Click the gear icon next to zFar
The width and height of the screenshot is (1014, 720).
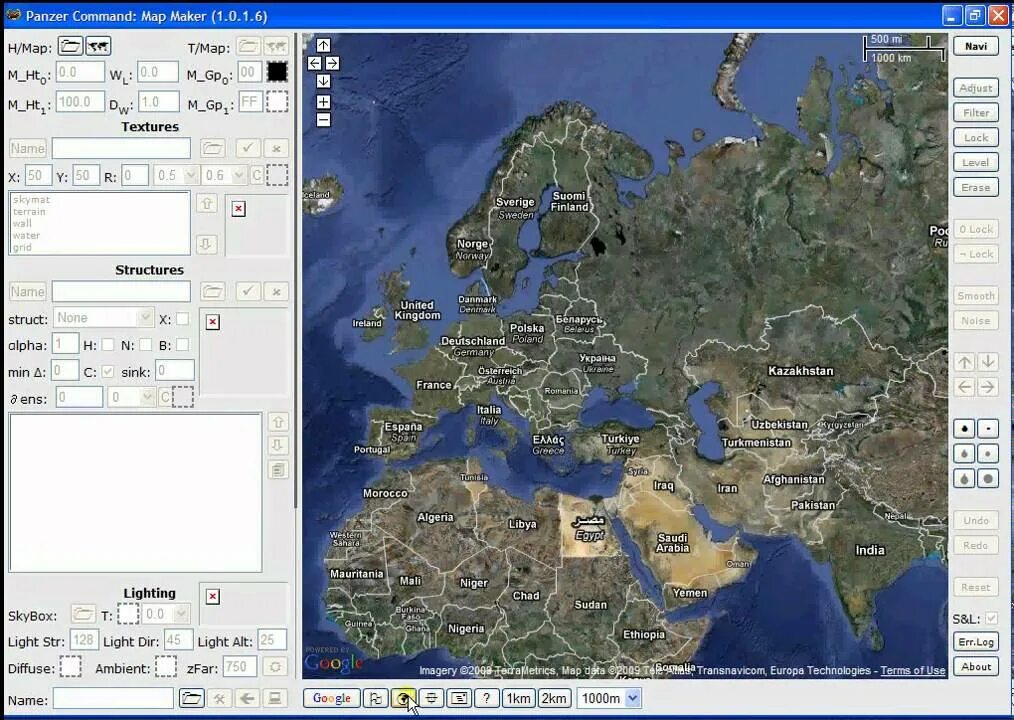click(x=275, y=666)
